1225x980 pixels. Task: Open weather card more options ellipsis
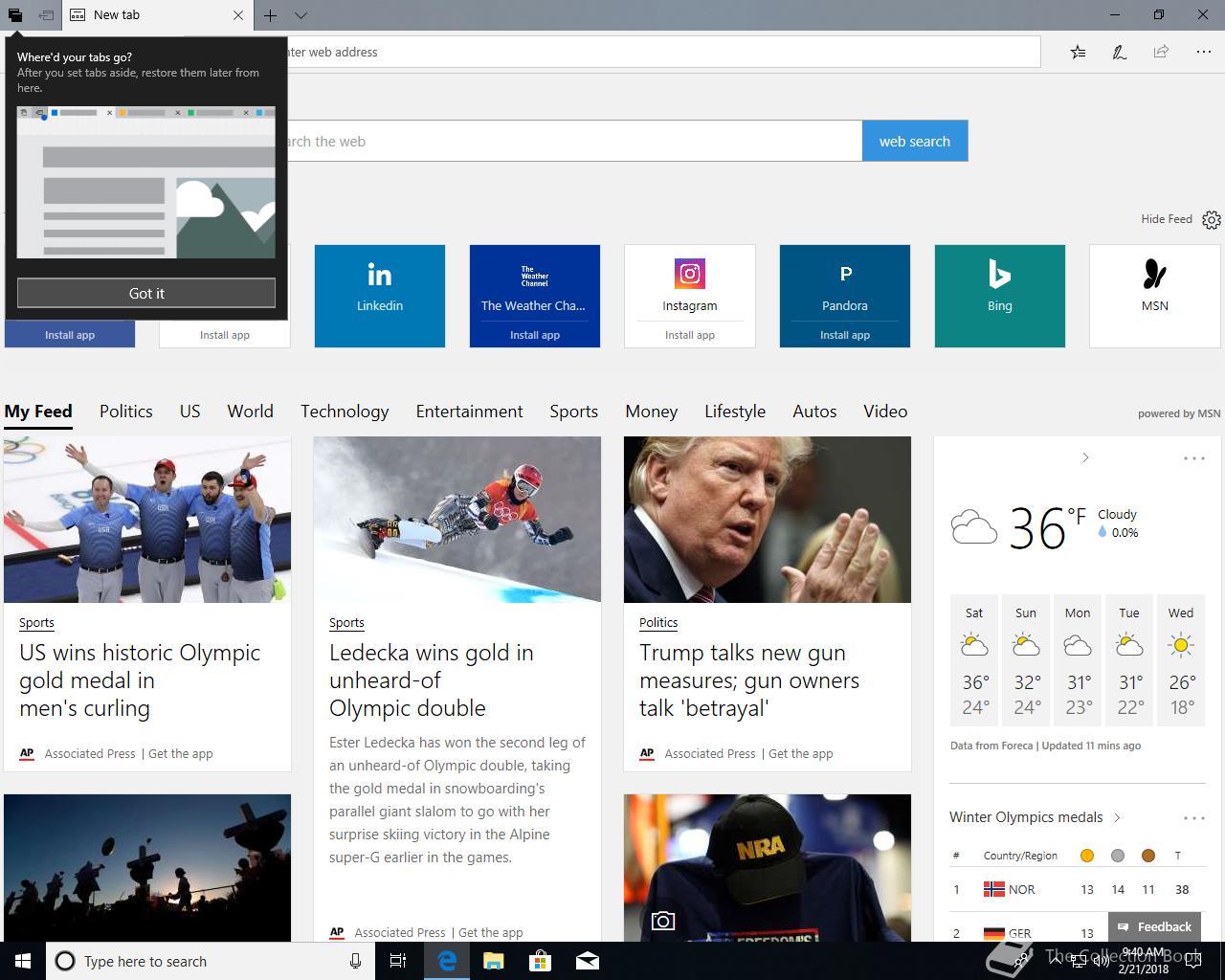pyautogui.click(x=1194, y=458)
